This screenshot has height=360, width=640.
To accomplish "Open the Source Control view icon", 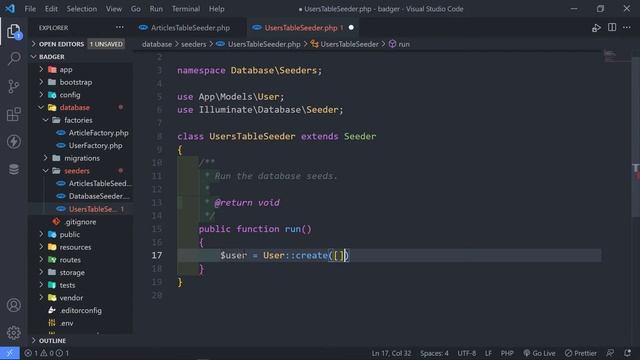I will pos(14,87).
